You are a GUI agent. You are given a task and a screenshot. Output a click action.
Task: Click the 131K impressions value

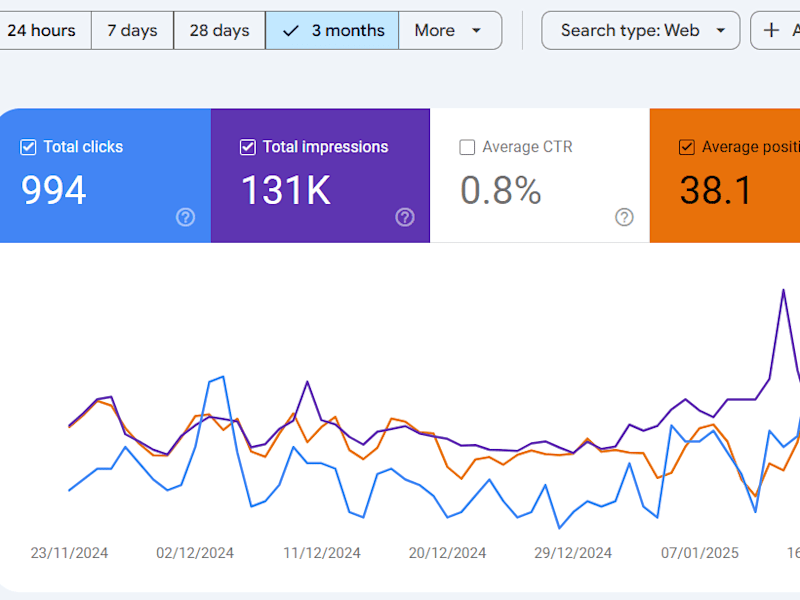point(286,190)
